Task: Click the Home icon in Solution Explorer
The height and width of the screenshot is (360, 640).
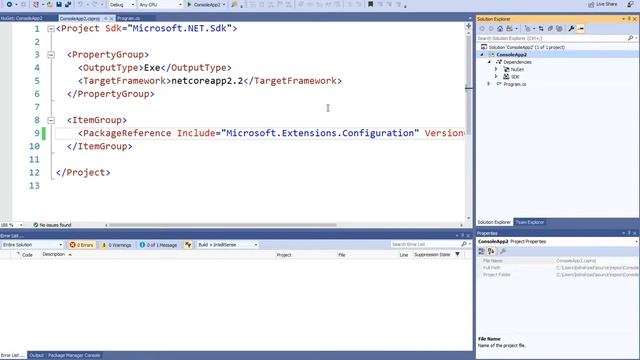Action: [500, 29]
